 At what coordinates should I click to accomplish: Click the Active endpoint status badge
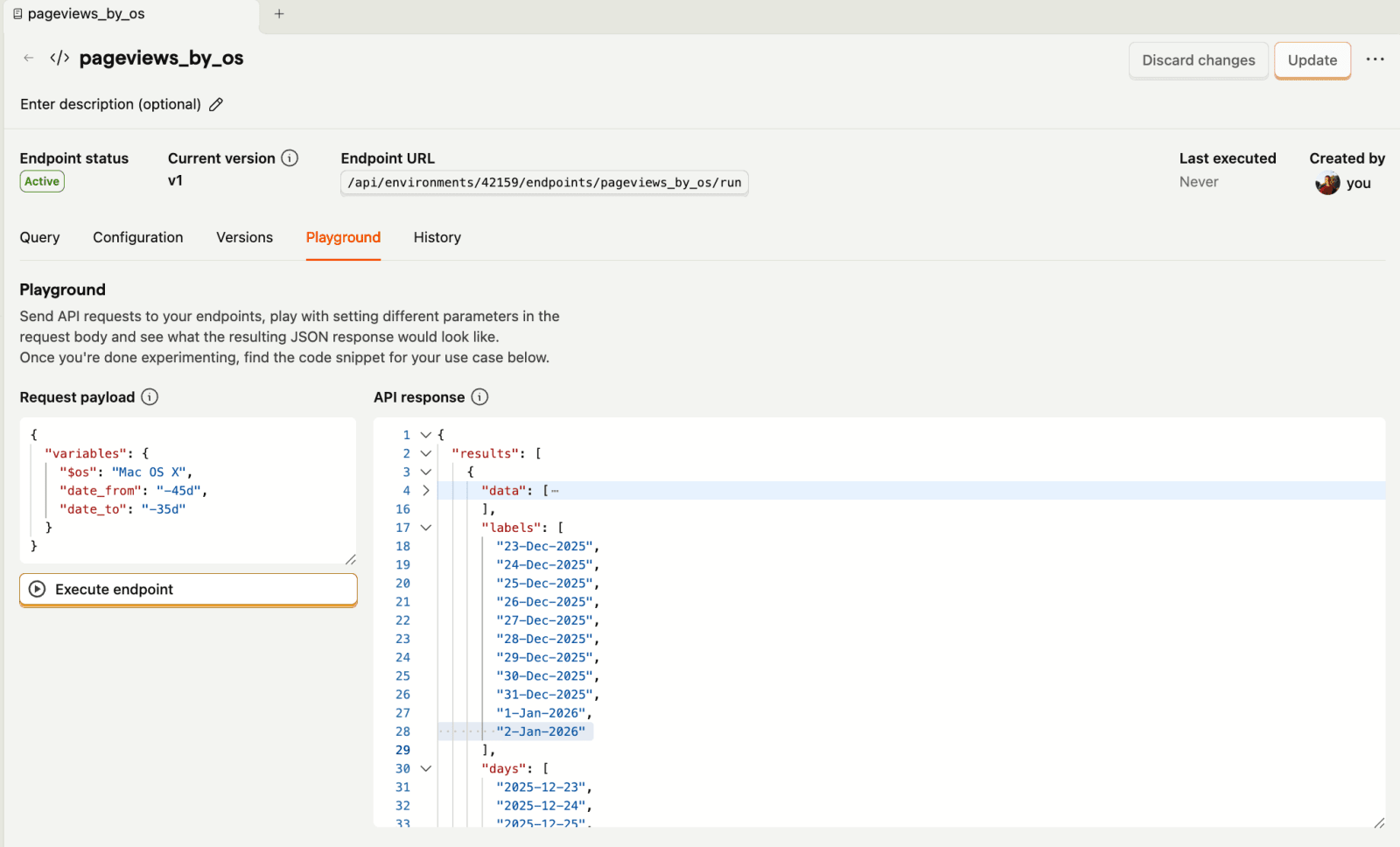41,181
